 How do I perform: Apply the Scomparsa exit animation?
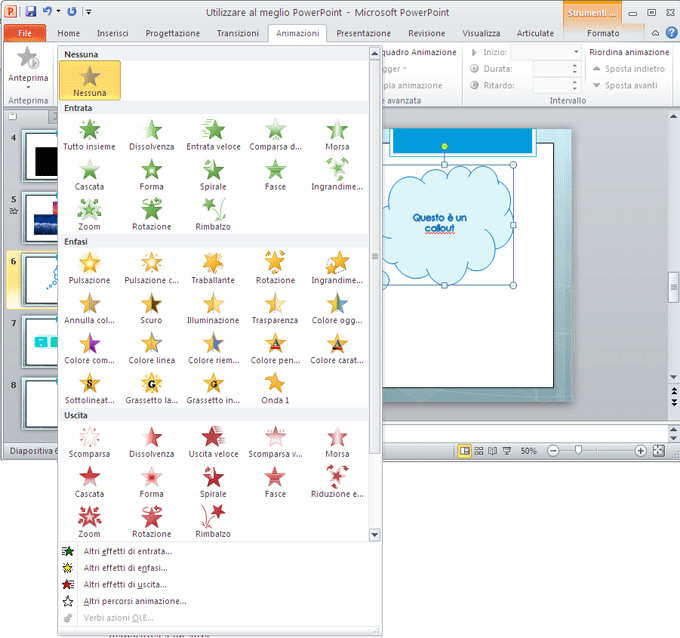89,442
